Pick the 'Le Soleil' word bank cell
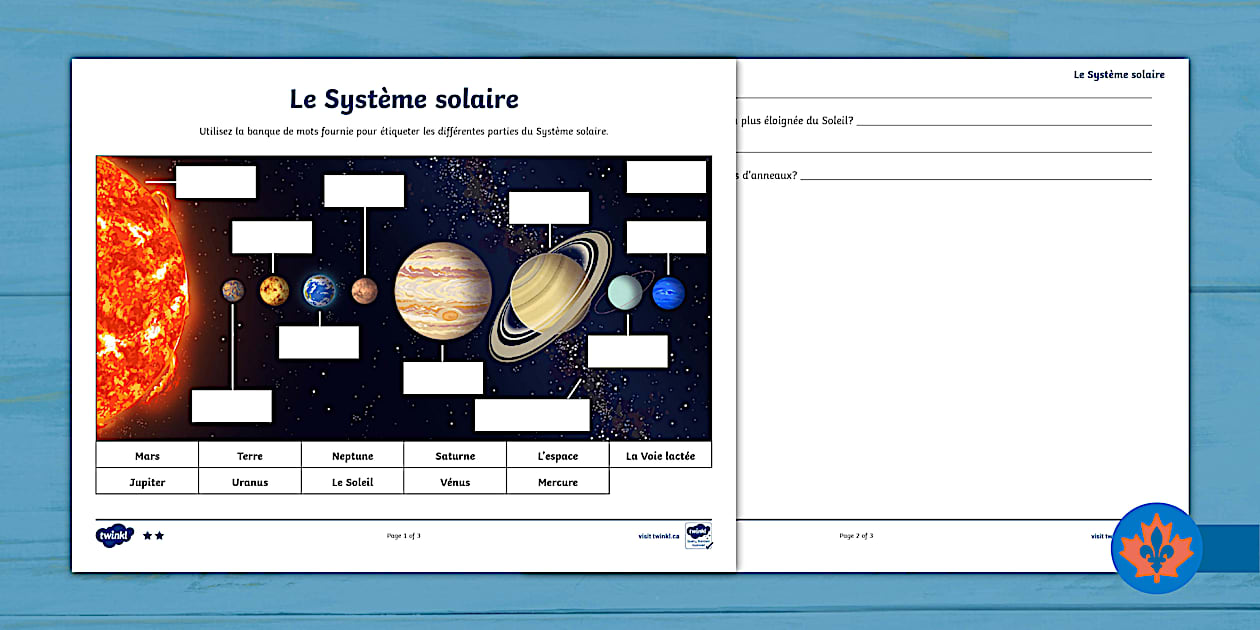 coord(352,482)
